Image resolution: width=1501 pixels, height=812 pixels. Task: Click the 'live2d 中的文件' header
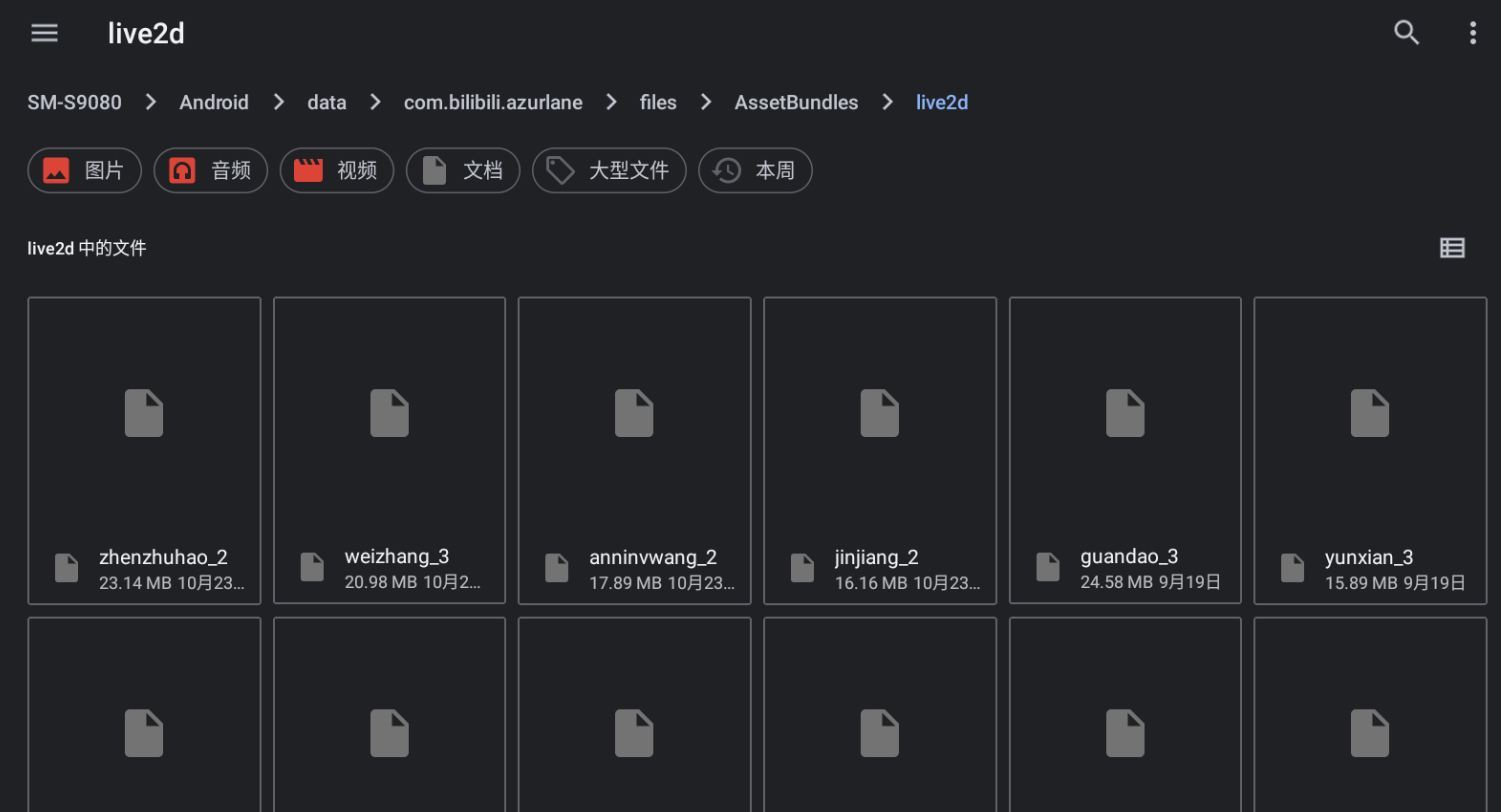pyautogui.click(x=87, y=248)
